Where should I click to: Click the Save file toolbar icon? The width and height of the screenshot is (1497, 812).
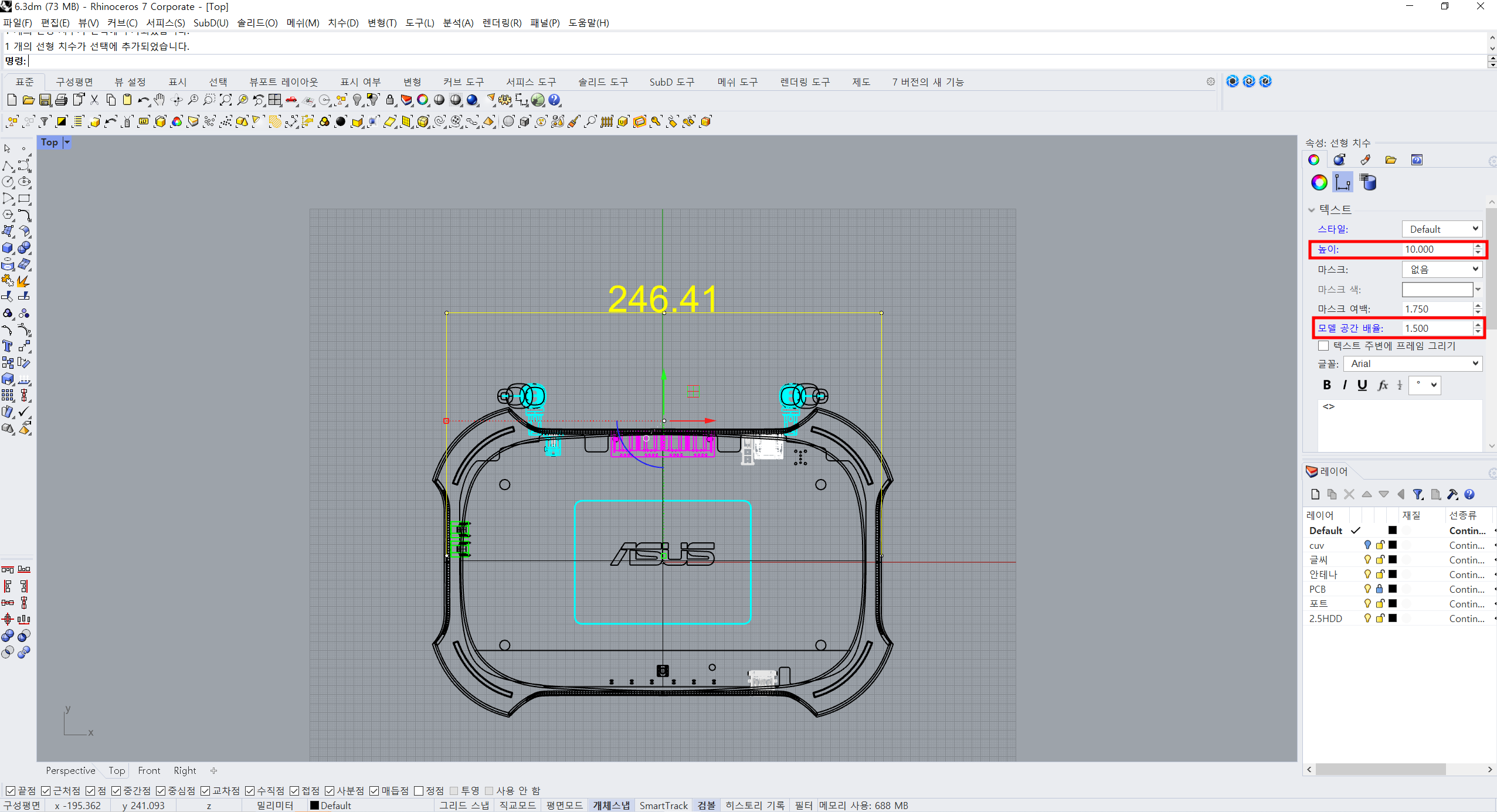coord(45,100)
